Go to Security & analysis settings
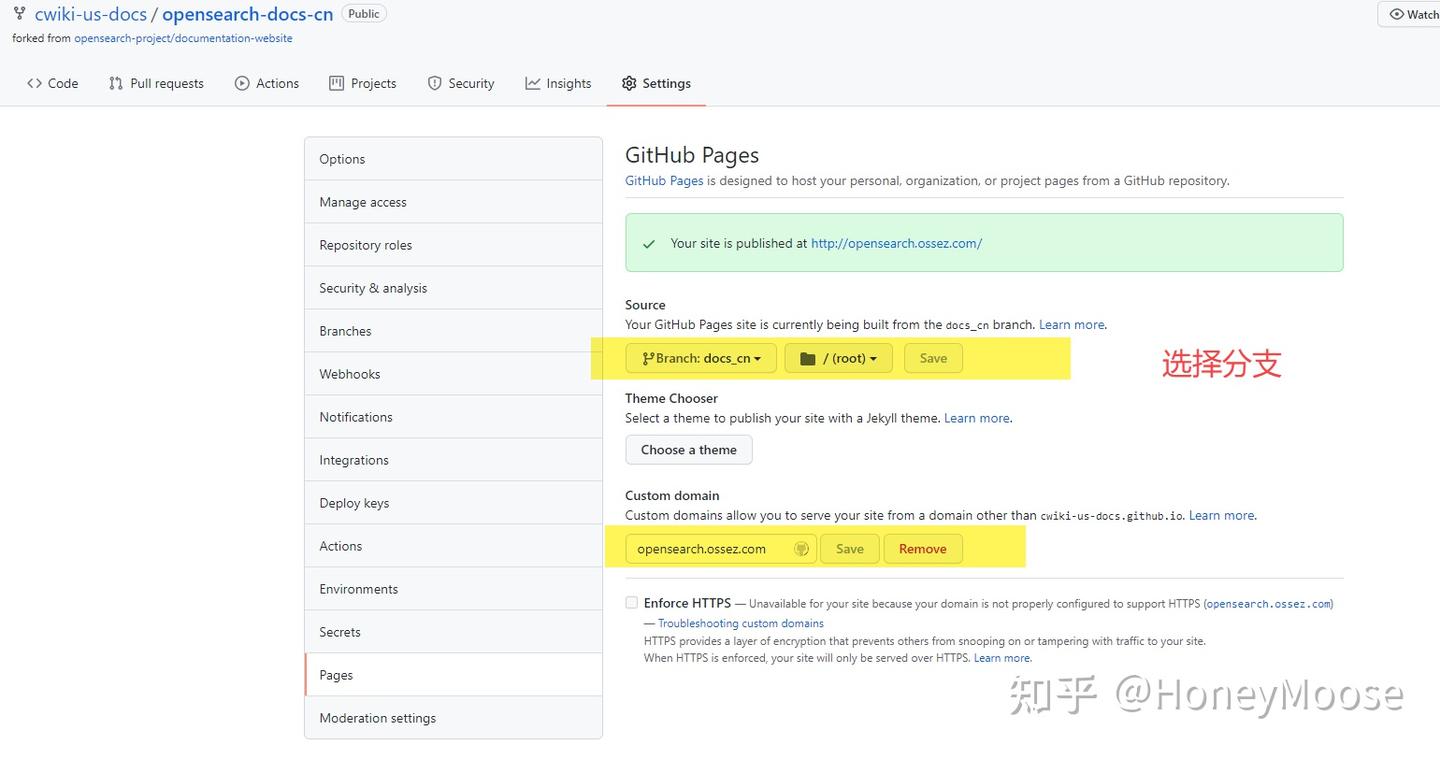 coord(453,288)
